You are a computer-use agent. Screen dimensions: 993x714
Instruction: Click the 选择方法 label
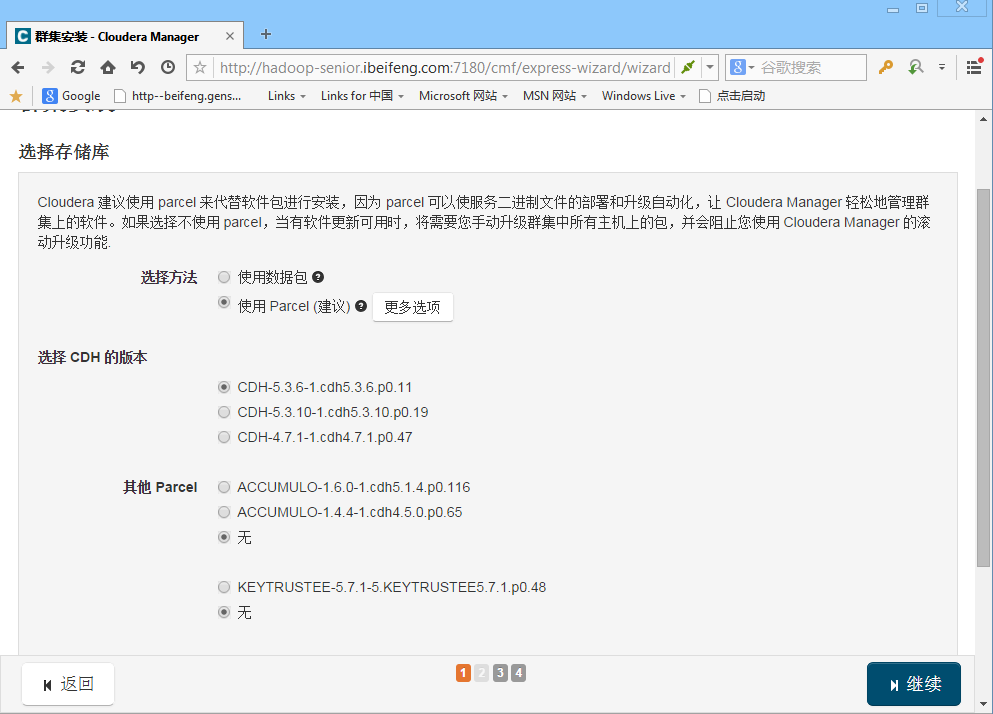click(x=169, y=277)
